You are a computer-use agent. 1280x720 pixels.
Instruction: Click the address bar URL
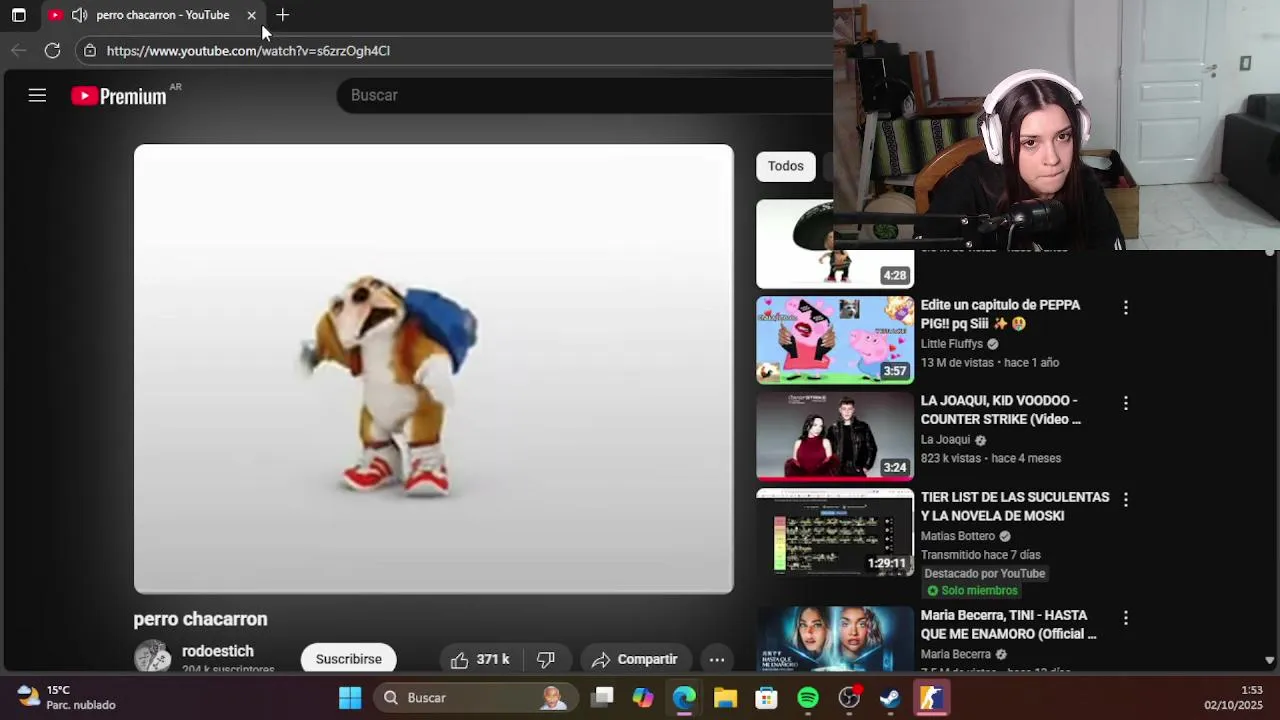(248, 50)
